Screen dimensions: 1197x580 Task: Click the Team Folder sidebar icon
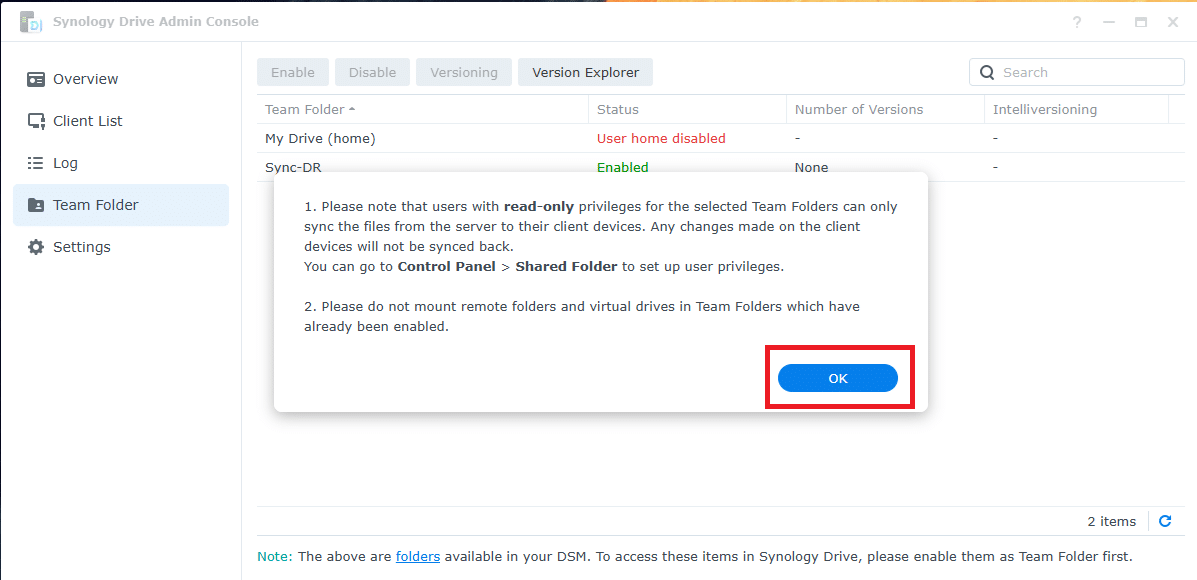[36, 205]
